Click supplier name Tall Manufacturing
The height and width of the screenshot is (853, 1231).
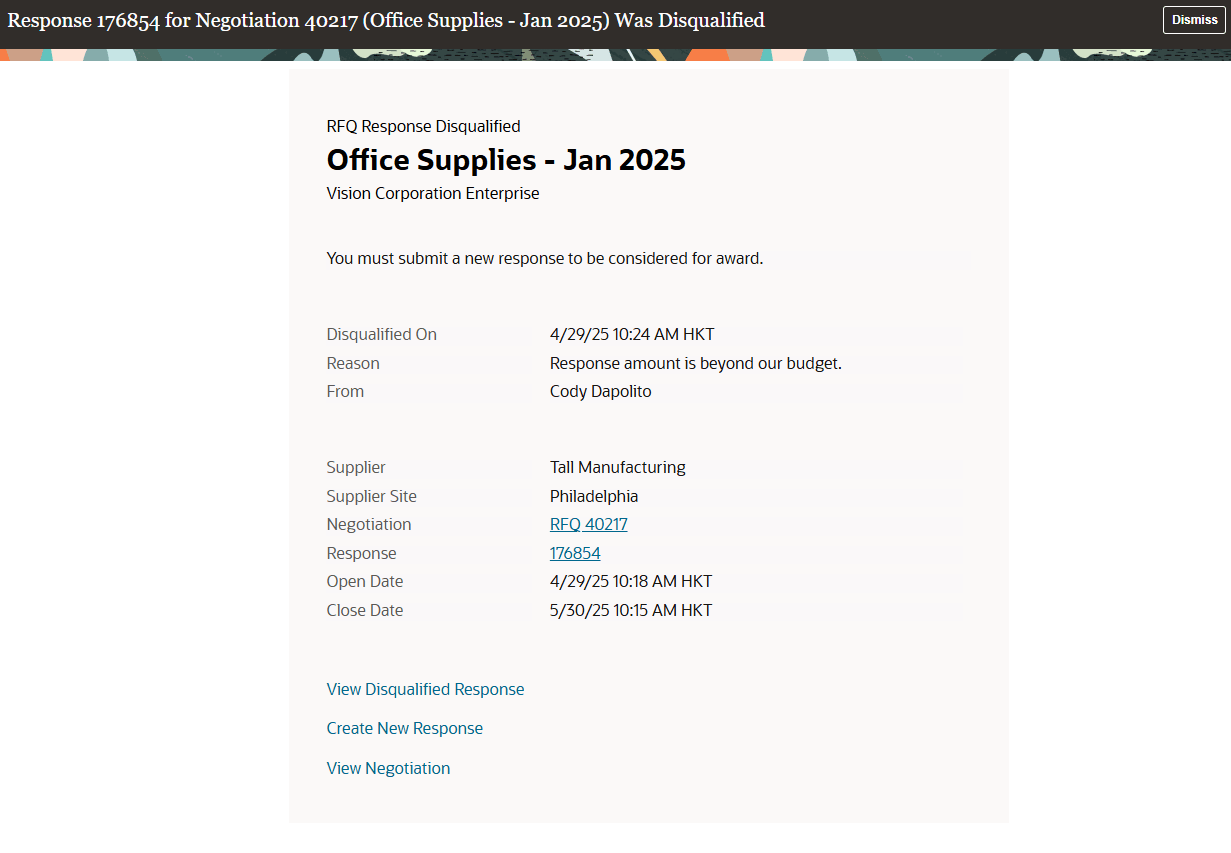[x=617, y=467]
